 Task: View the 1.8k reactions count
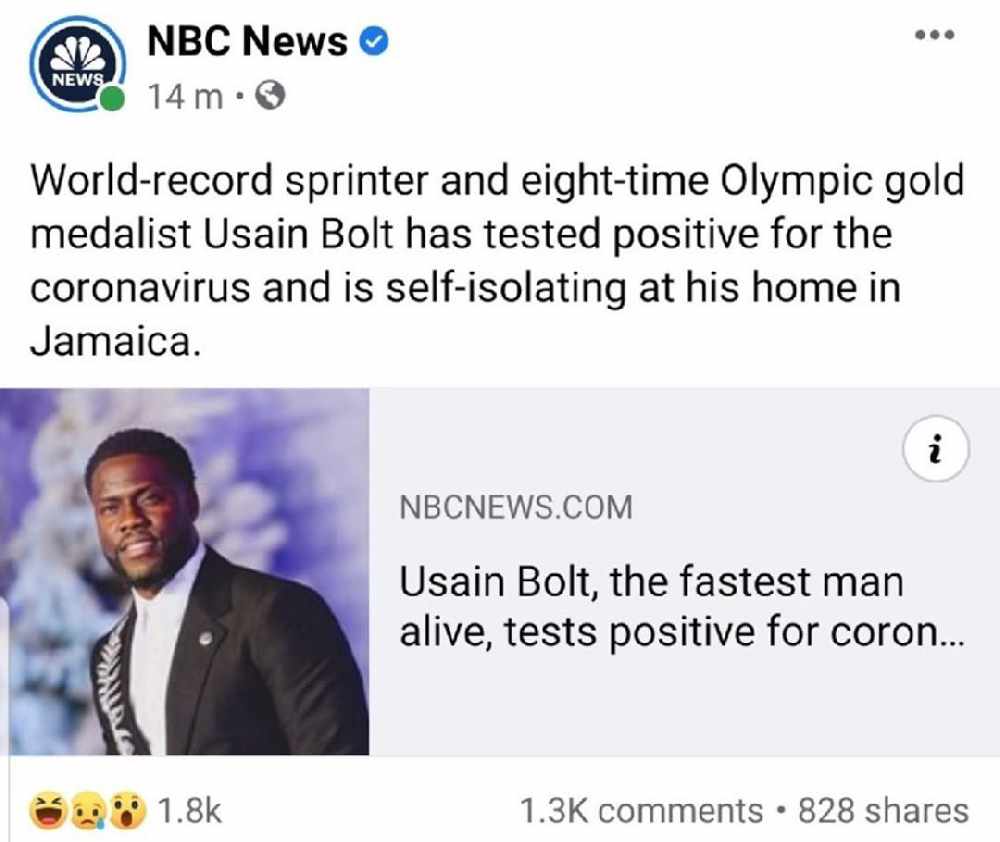pyautogui.click(x=189, y=811)
